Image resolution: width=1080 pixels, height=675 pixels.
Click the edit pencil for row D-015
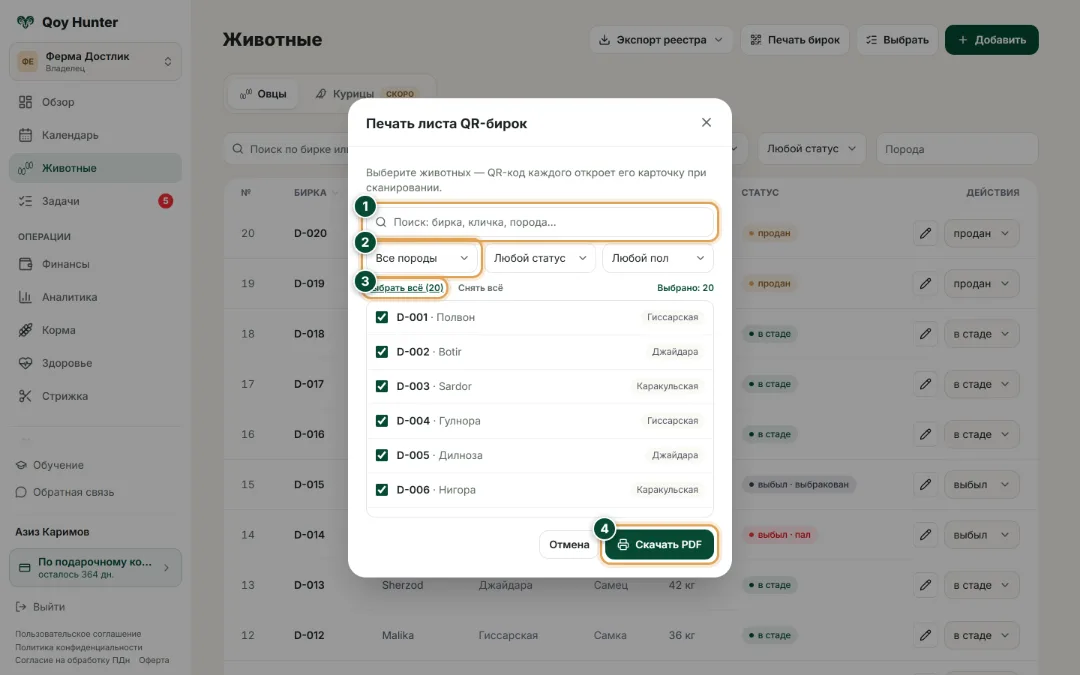[925, 485]
